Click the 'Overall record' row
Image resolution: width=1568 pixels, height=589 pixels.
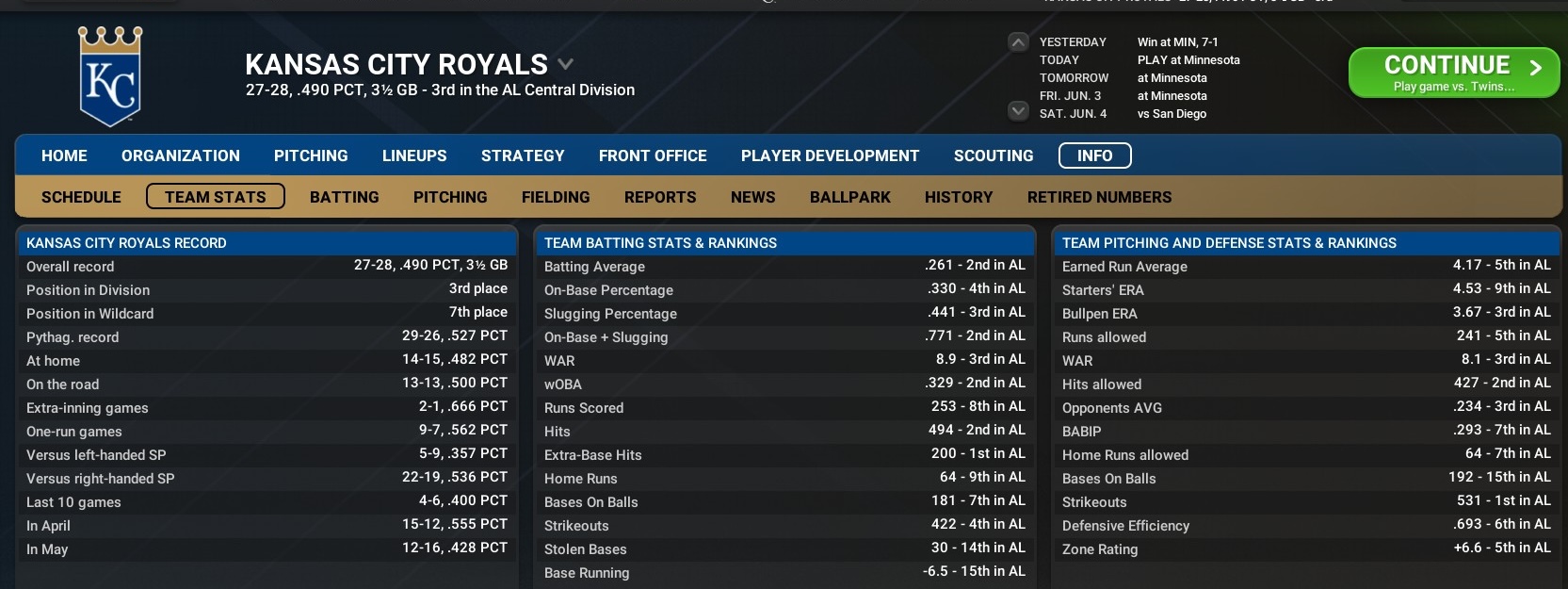coord(267,266)
